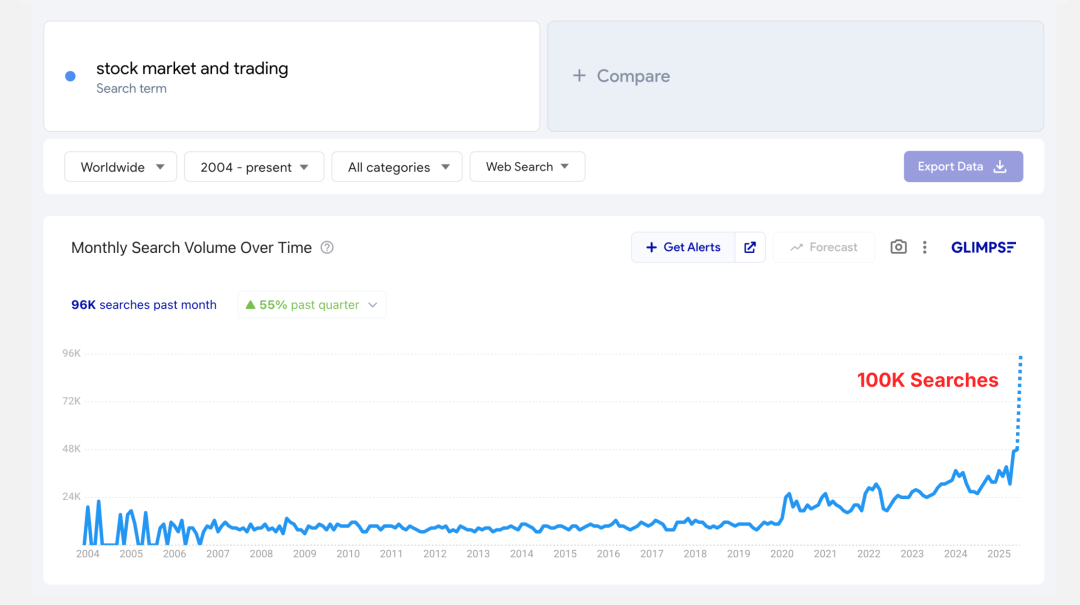Expand the 55% past quarter selector
The width and height of the screenshot is (1080, 605).
click(312, 305)
